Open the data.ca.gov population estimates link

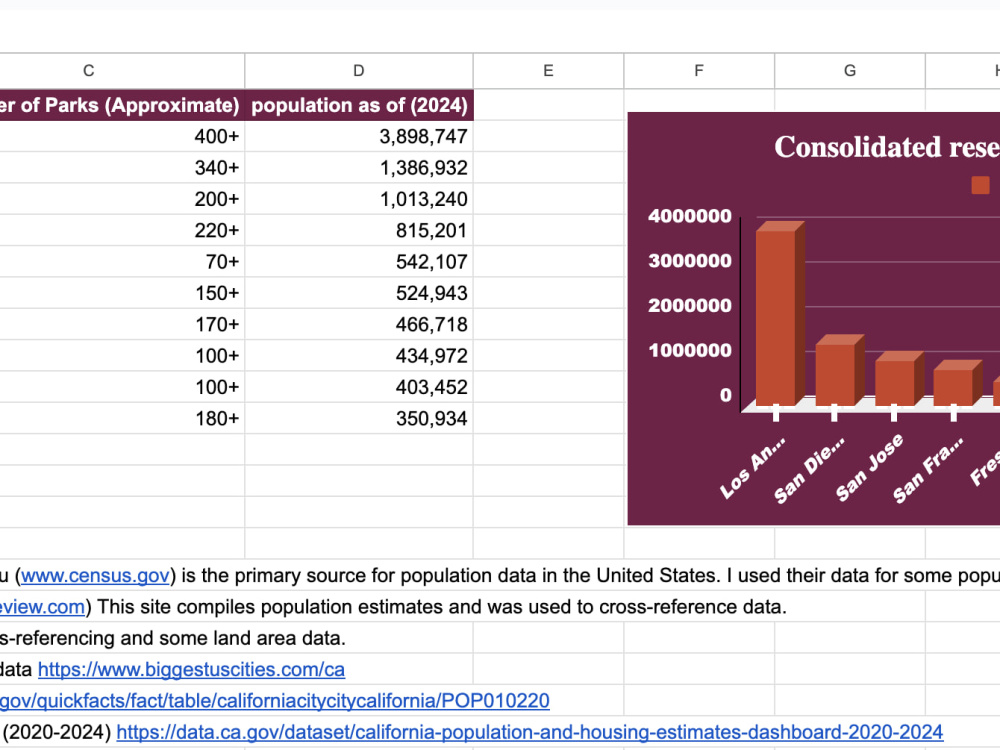(529, 732)
